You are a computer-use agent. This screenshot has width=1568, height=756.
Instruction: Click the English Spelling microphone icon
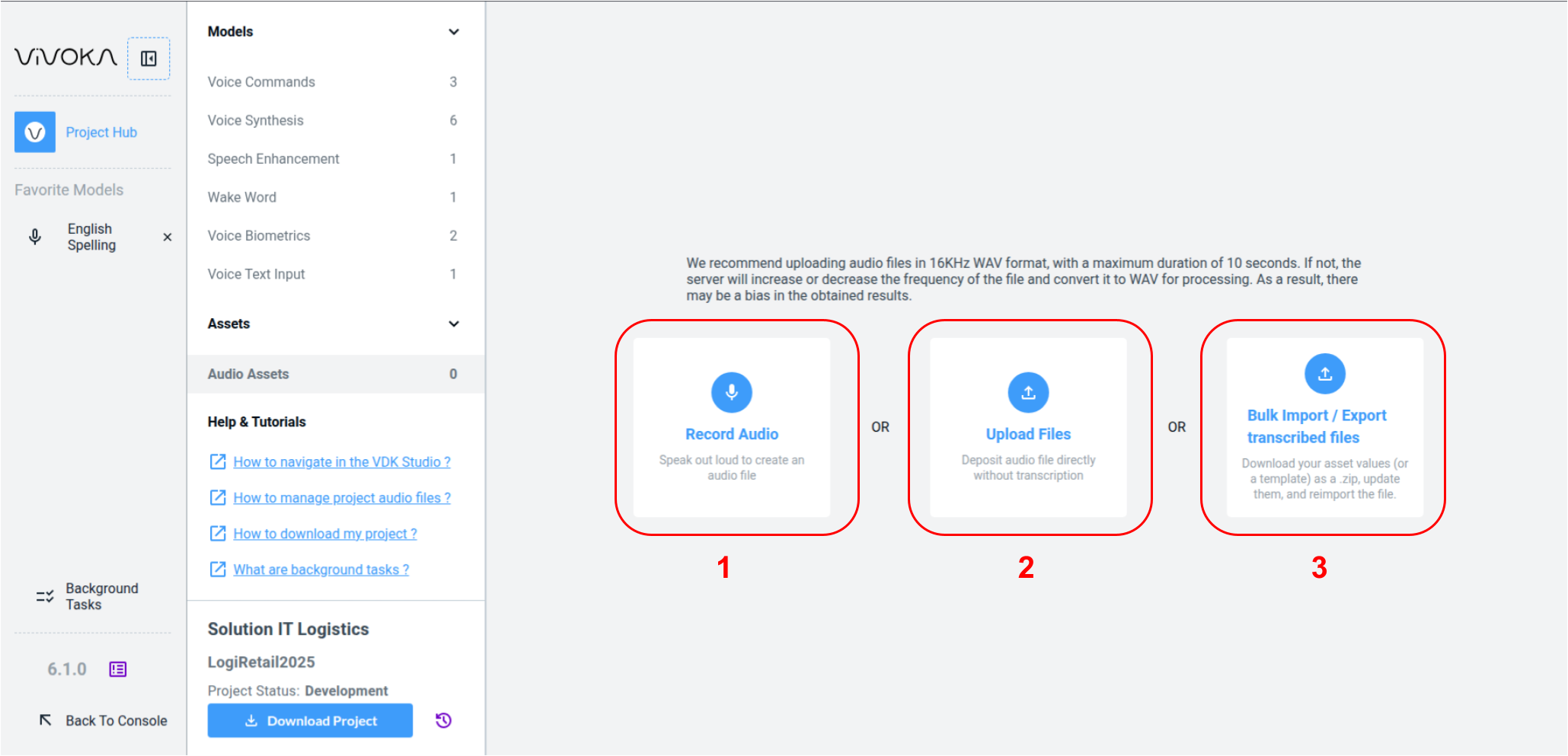(35, 237)
